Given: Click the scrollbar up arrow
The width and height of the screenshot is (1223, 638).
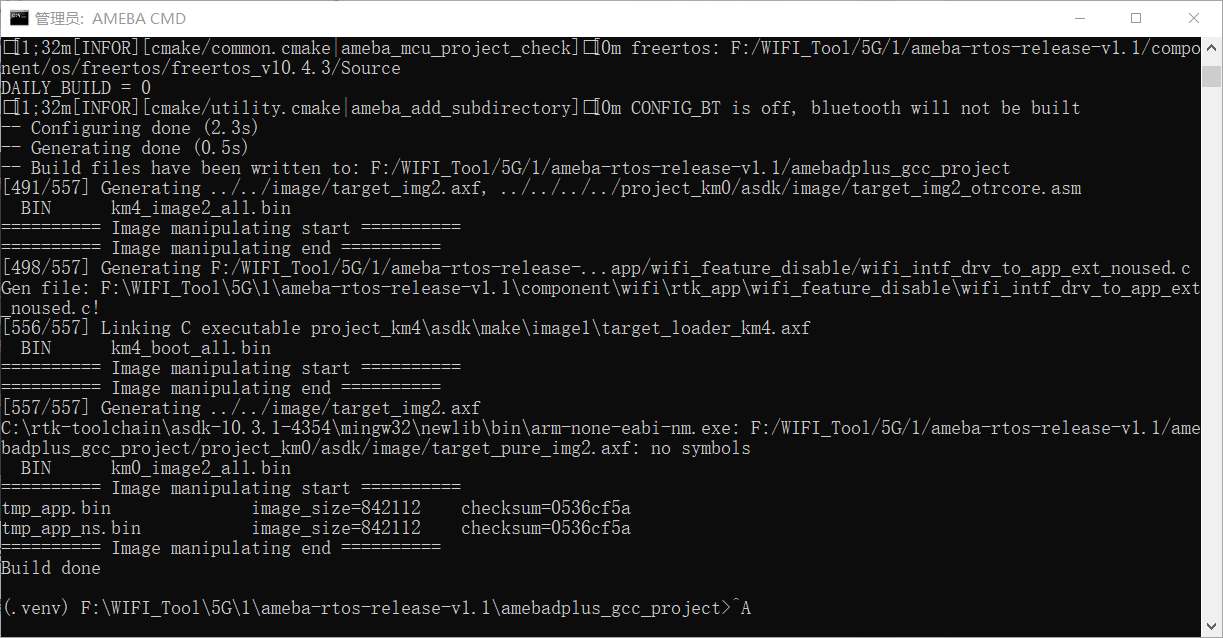Looking at the screenshot, I should tap(1211, 47).
